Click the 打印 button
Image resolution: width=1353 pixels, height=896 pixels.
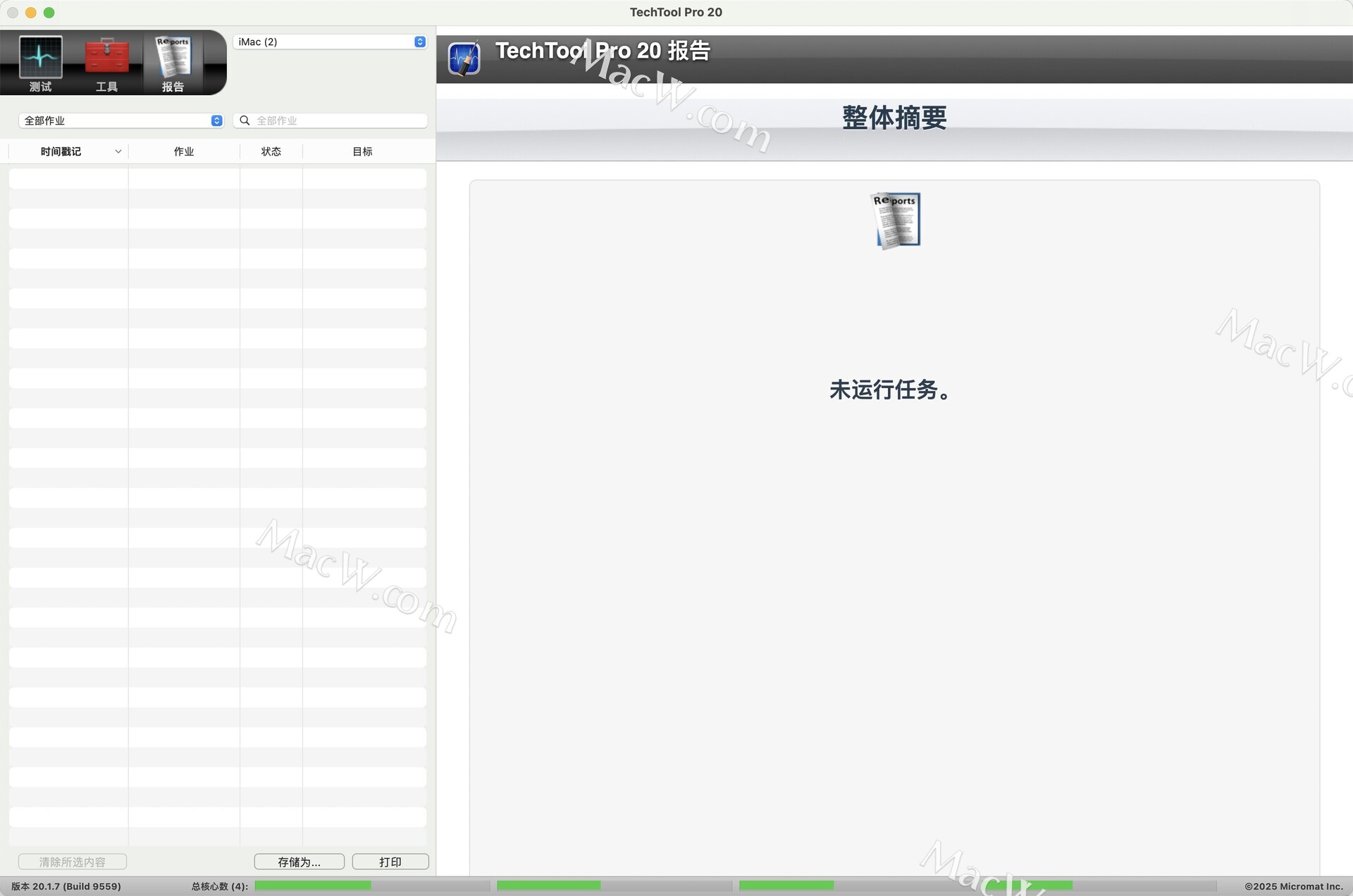coord(390,861)
